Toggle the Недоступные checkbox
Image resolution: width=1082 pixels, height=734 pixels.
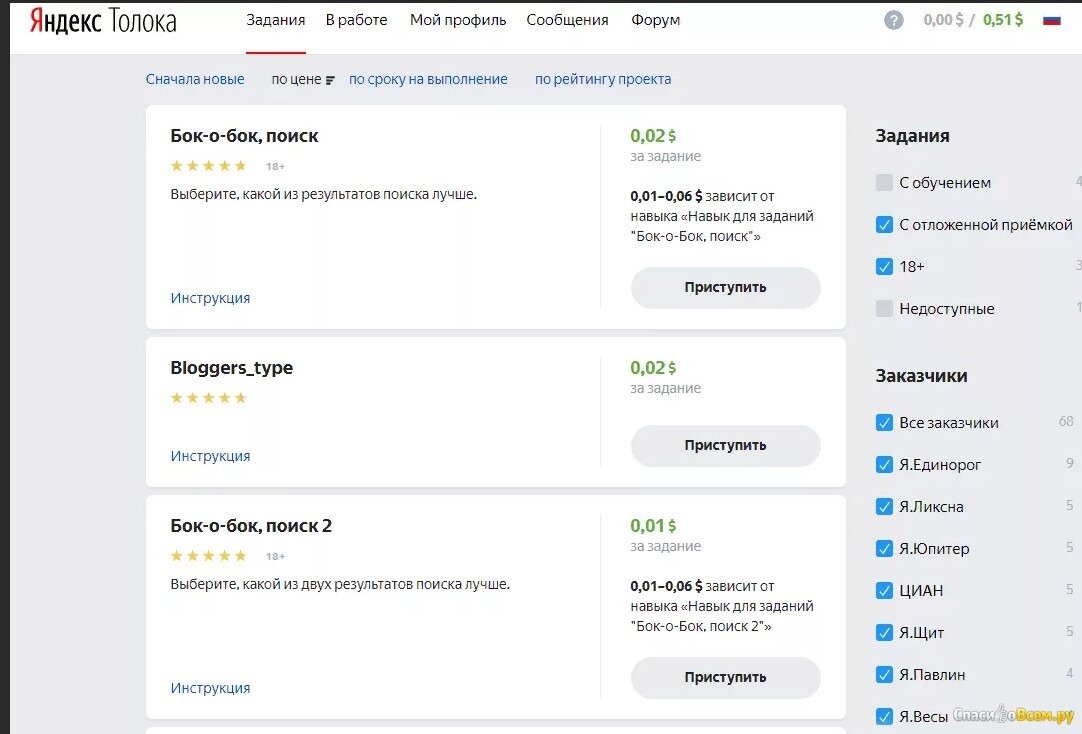coord(884,309)
